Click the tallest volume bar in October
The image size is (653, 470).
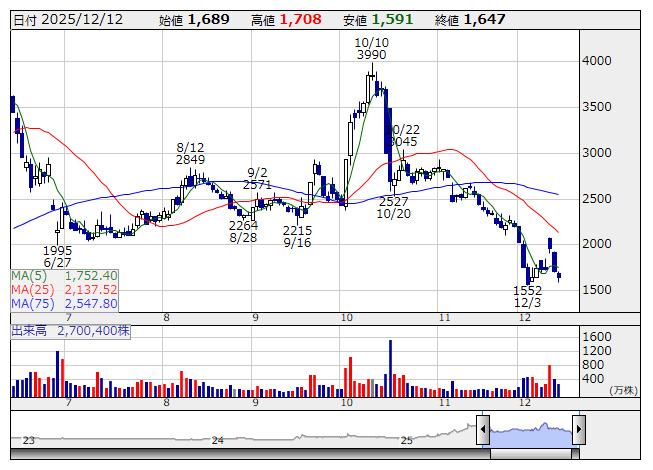tap(390, 368)
